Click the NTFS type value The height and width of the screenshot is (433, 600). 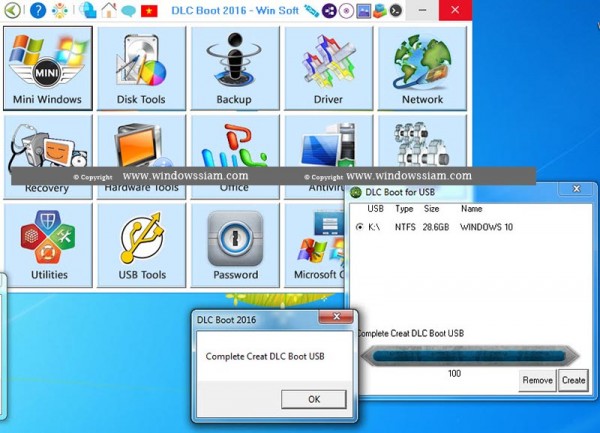pos(405,227)
